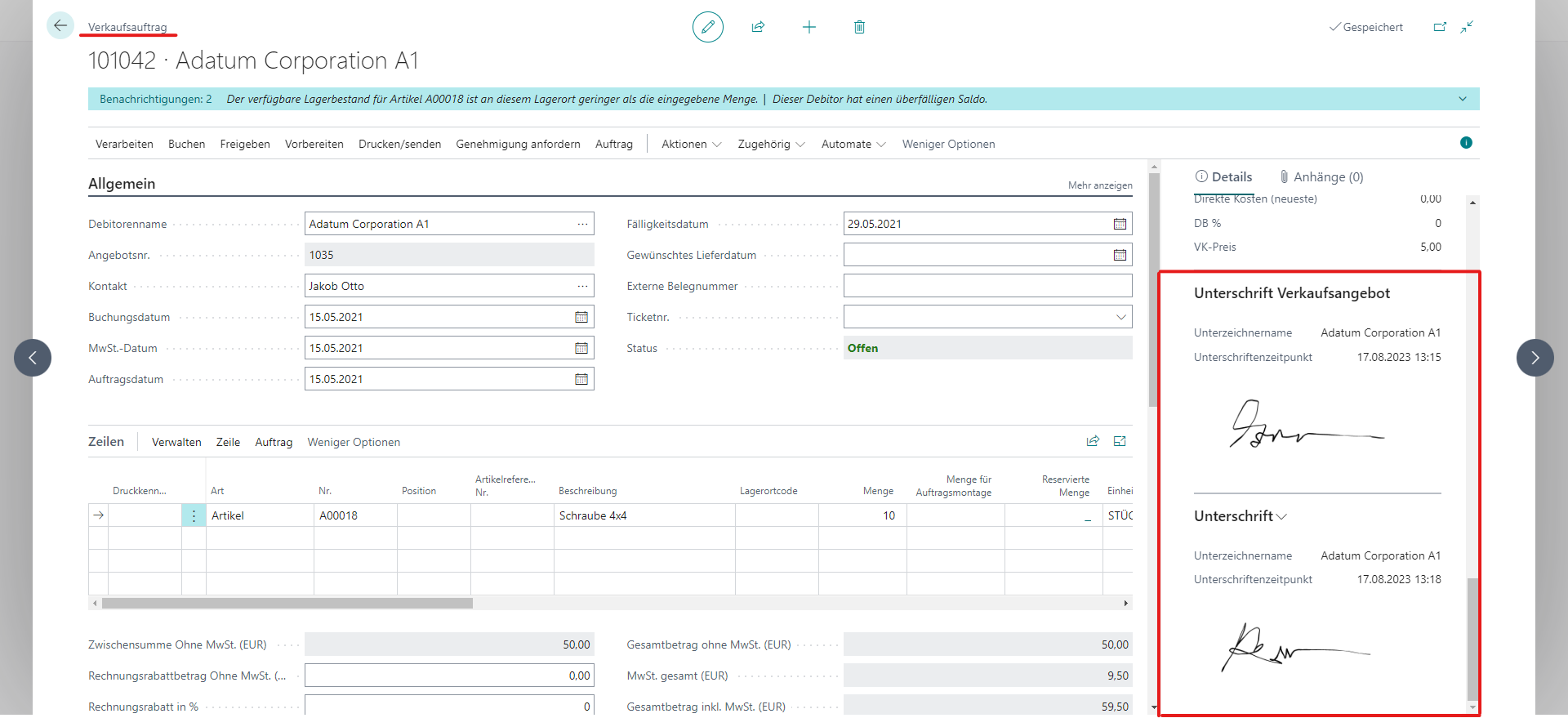Image resolution: width=1568 pixels, height=718 pixels.
Task: Click the plus icon to create new
Action: [808, 27]
